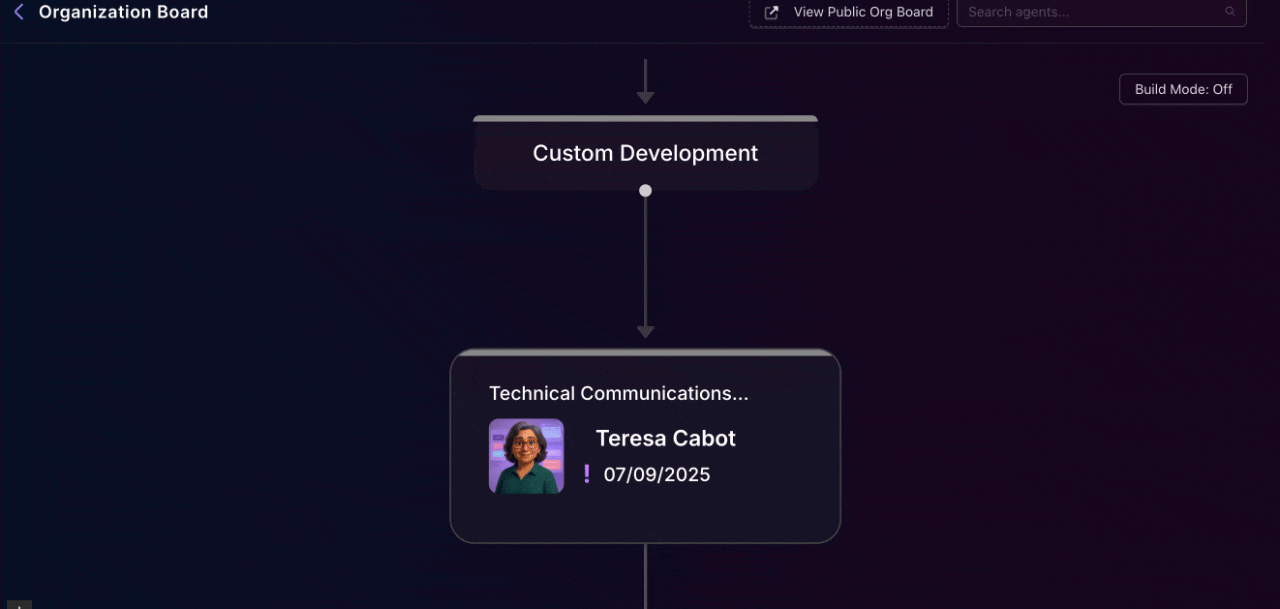Click the arrowhead pointing into Custom Development
Viewport: 1280px width, 609px height.
[x=645, y=98]
